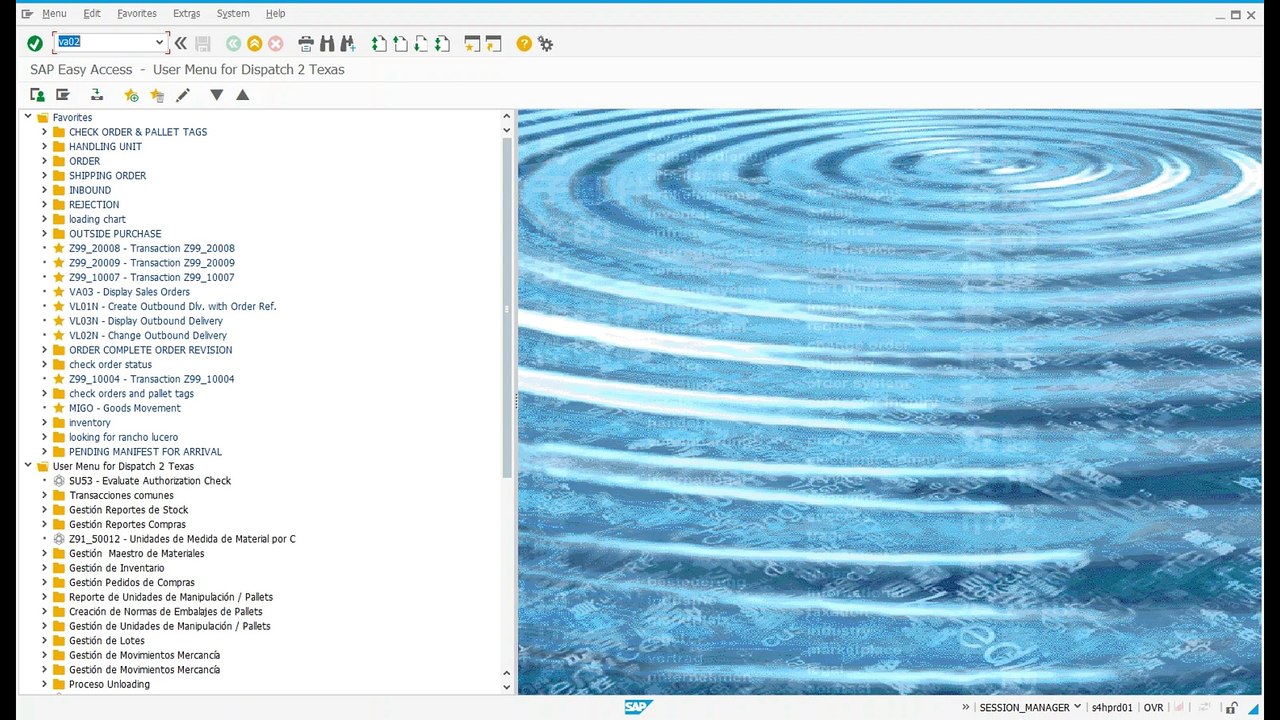This screenshot has height=720, width=1280.
Task: Create a new session with the toolbar icon
Action: point(472,43)
